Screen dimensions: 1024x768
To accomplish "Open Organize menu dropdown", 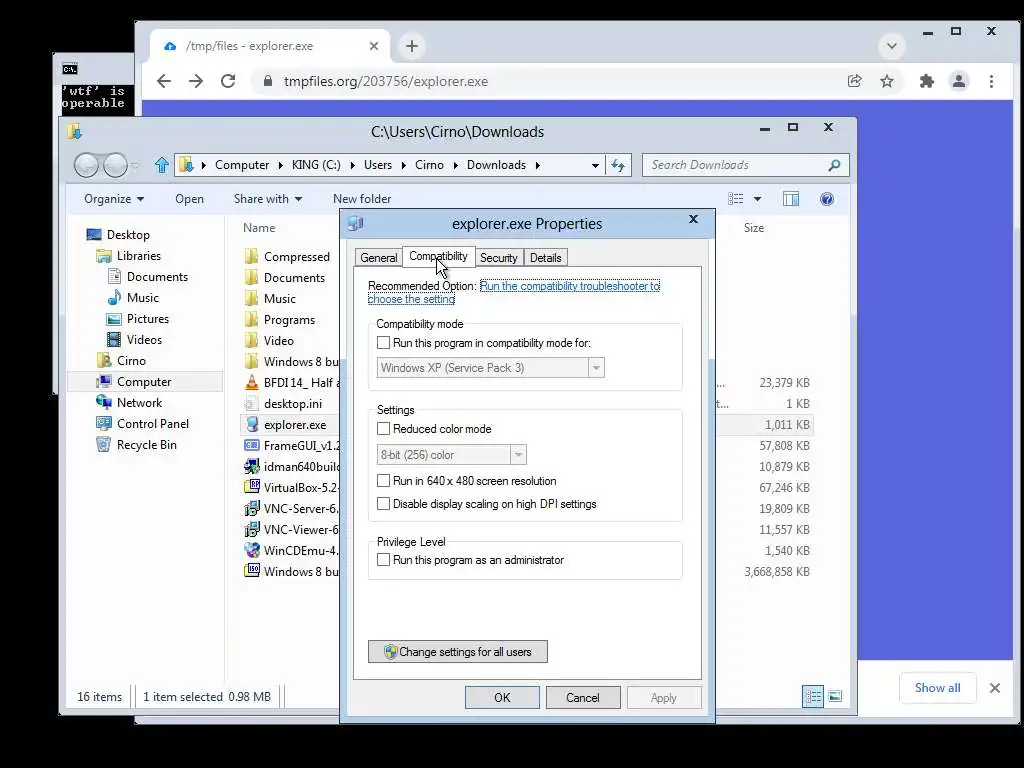I will [x=114, y=199].
